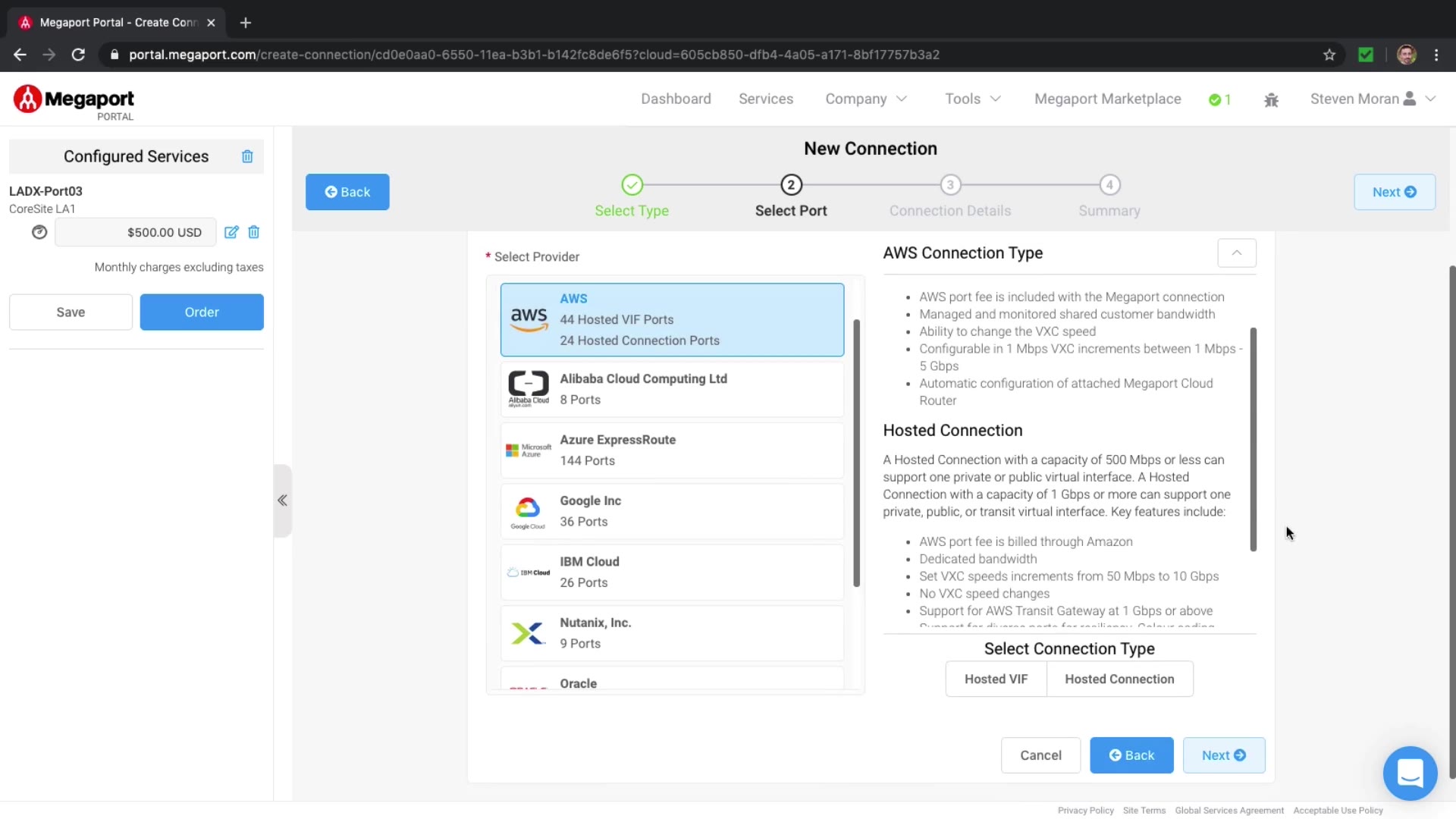Open the chat support bubble
The width and height of the screenshot is (1456, 819).
(x=1410, y=773)
